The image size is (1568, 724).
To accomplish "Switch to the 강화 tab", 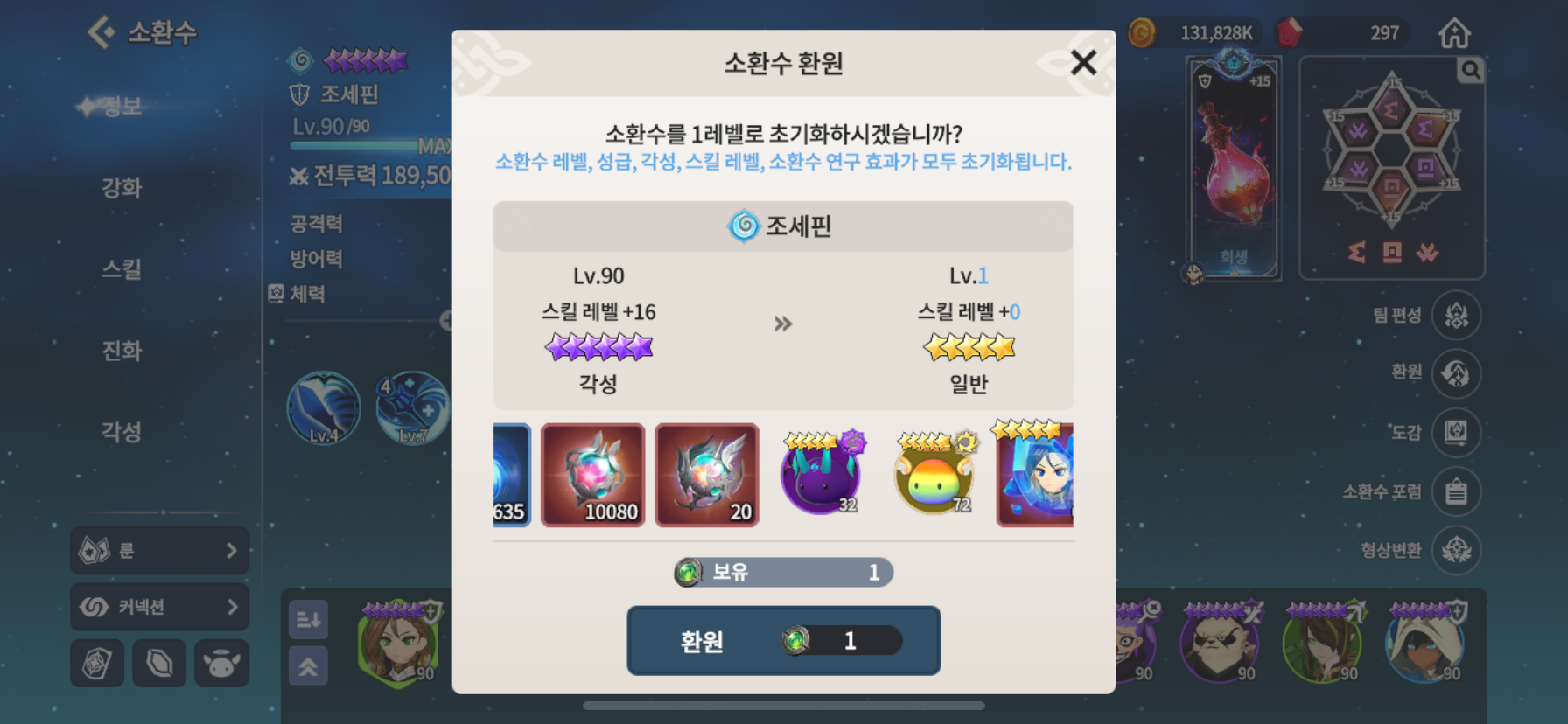I will [x=122, y=188].
